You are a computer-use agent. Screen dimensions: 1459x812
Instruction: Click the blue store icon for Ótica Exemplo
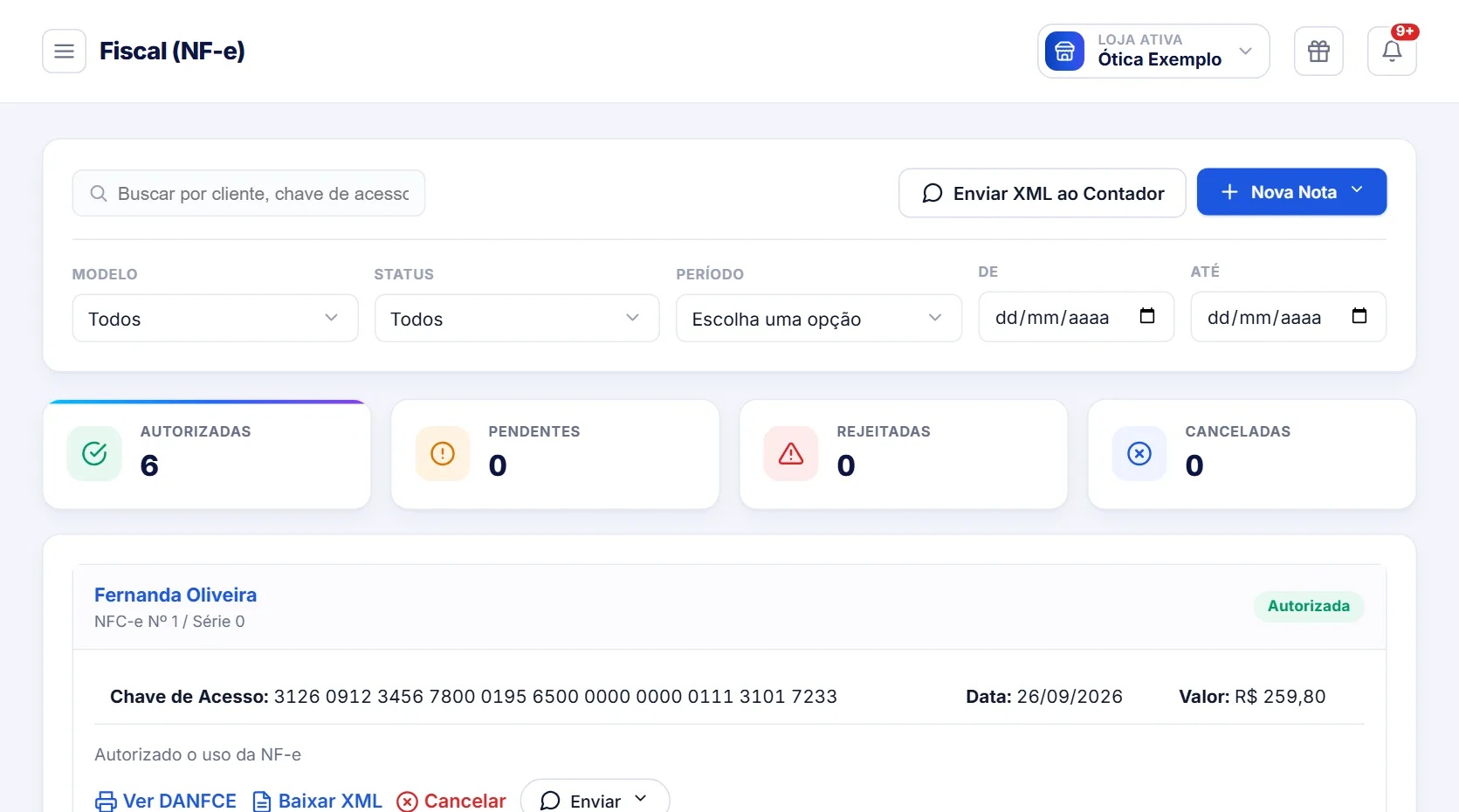click(1064, 52)
